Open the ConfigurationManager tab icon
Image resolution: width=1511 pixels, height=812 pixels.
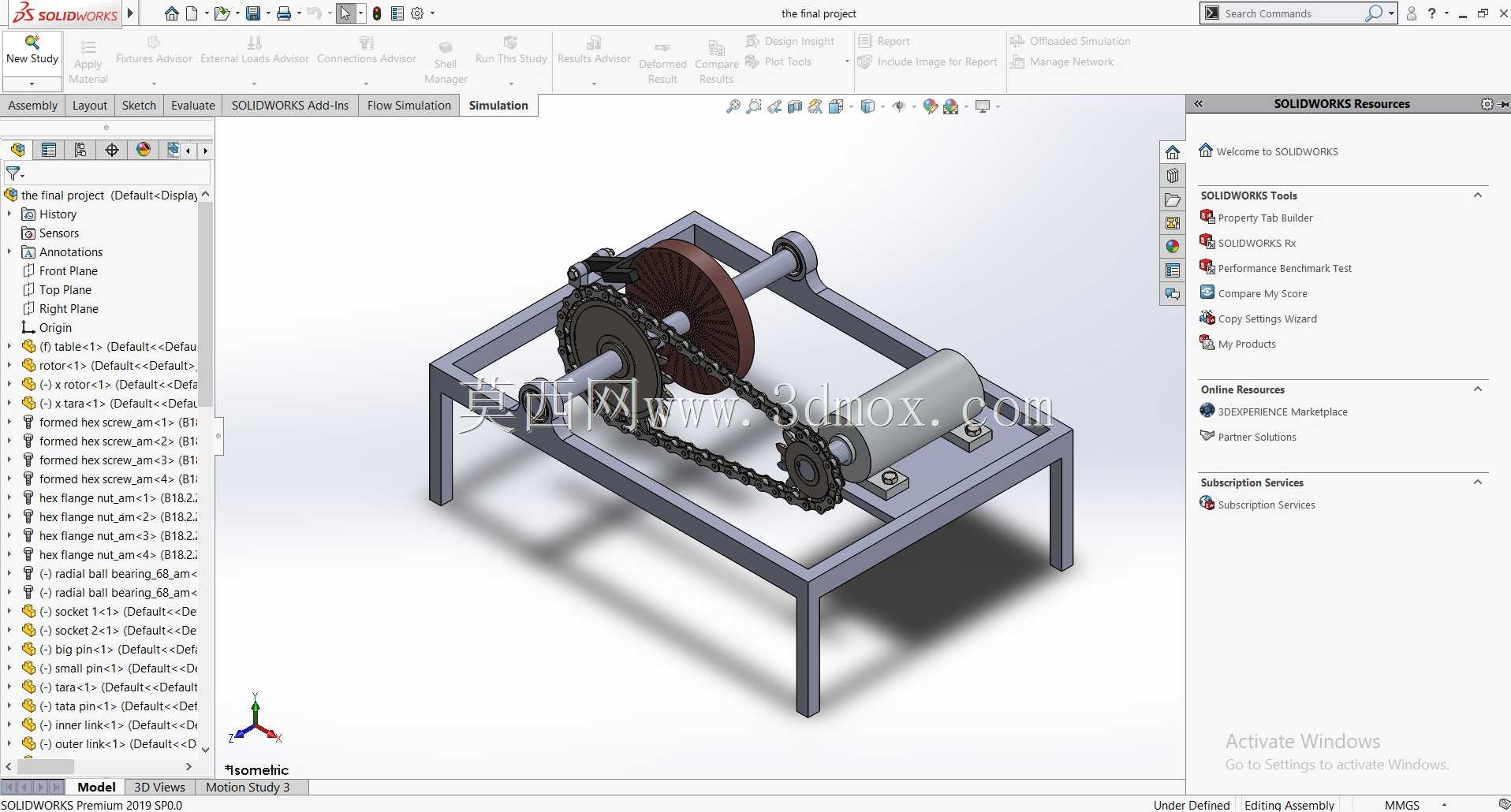coord(80,150)
